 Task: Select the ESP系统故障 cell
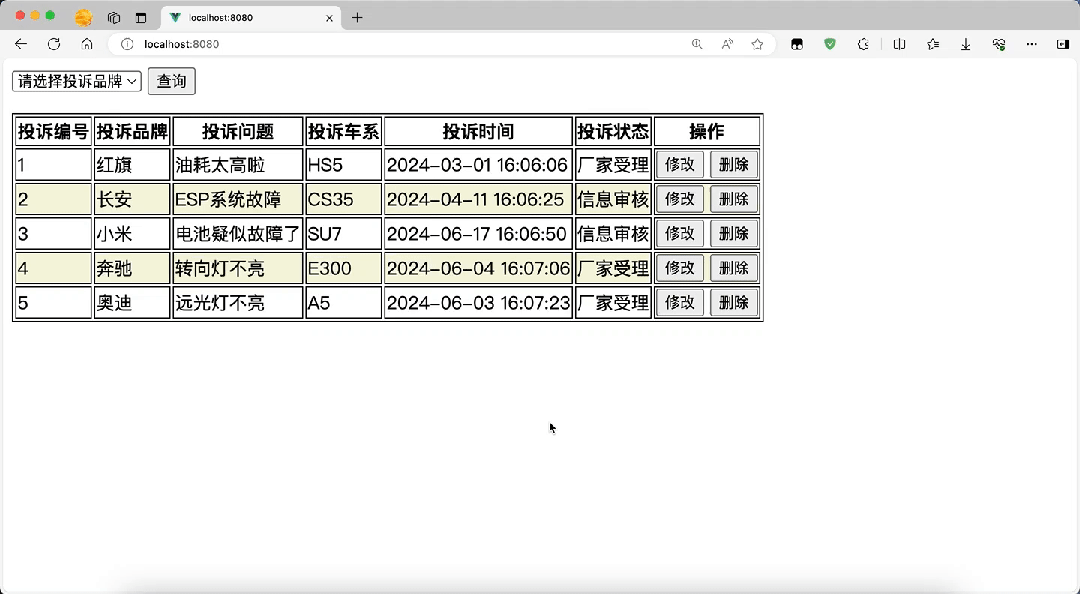click(238, 199)
